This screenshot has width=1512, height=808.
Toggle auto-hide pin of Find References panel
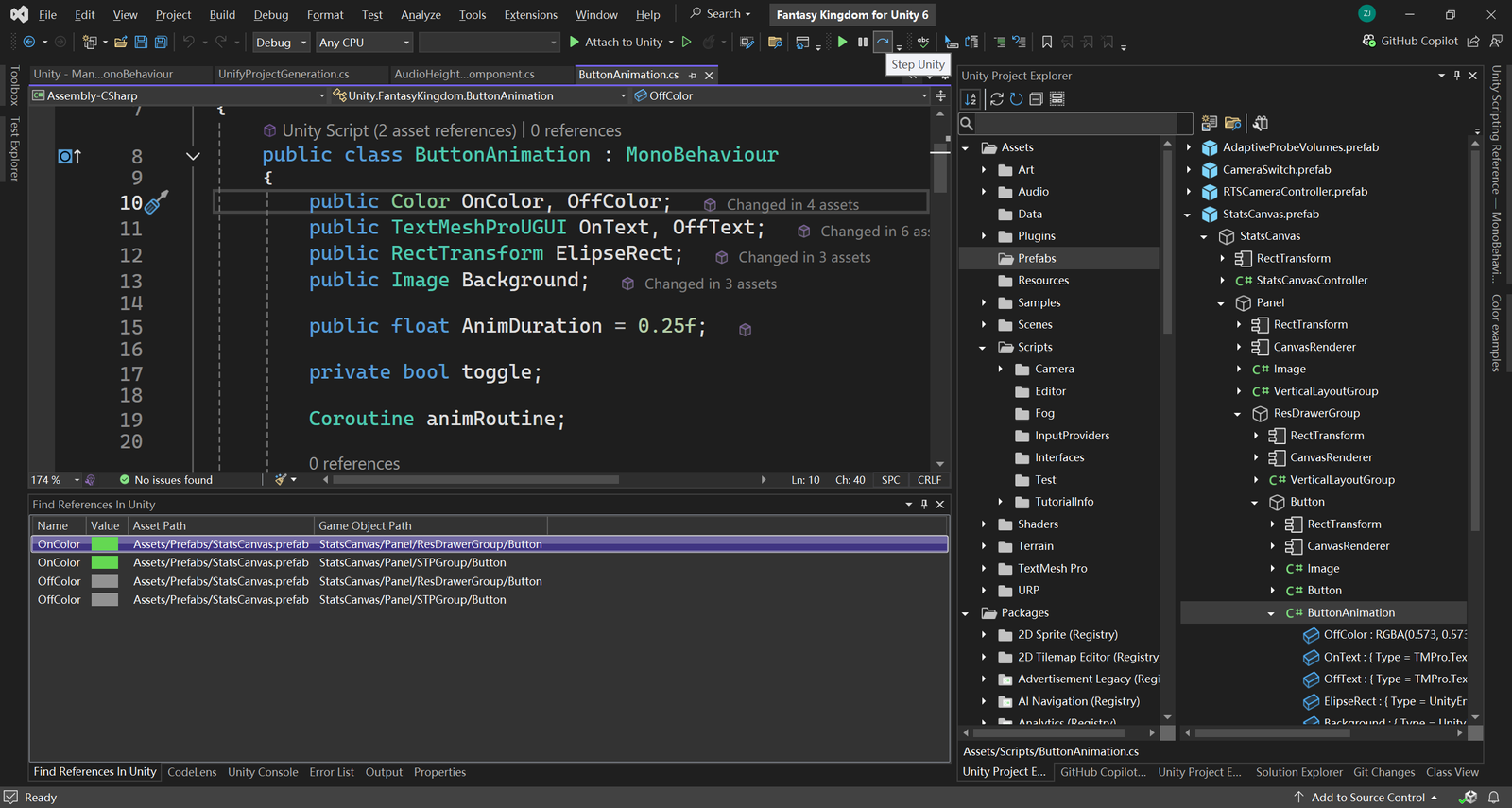924,505
